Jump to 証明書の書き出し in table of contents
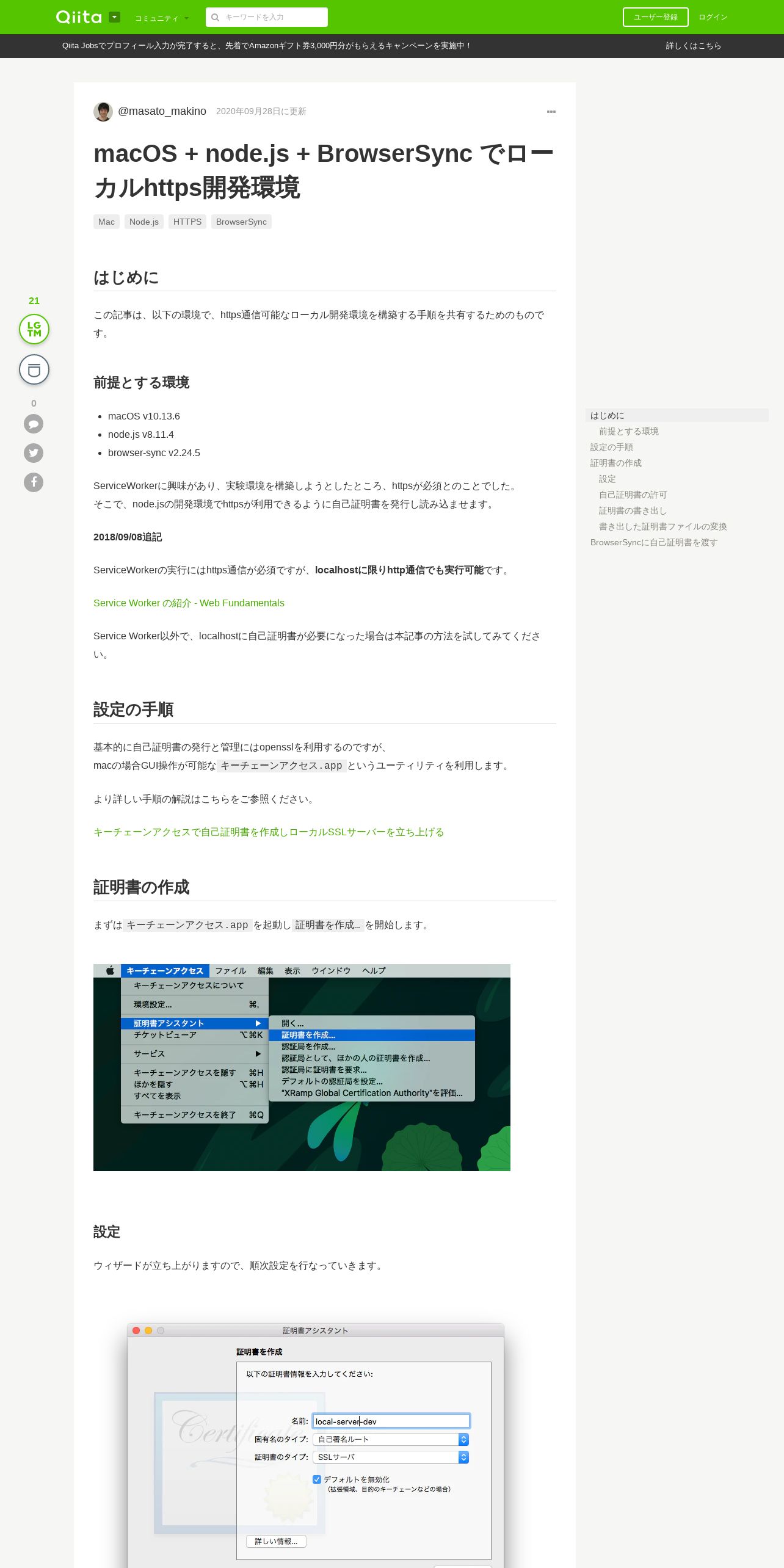This screenshot has height=1568, width=784. click(x=633, y=510)
